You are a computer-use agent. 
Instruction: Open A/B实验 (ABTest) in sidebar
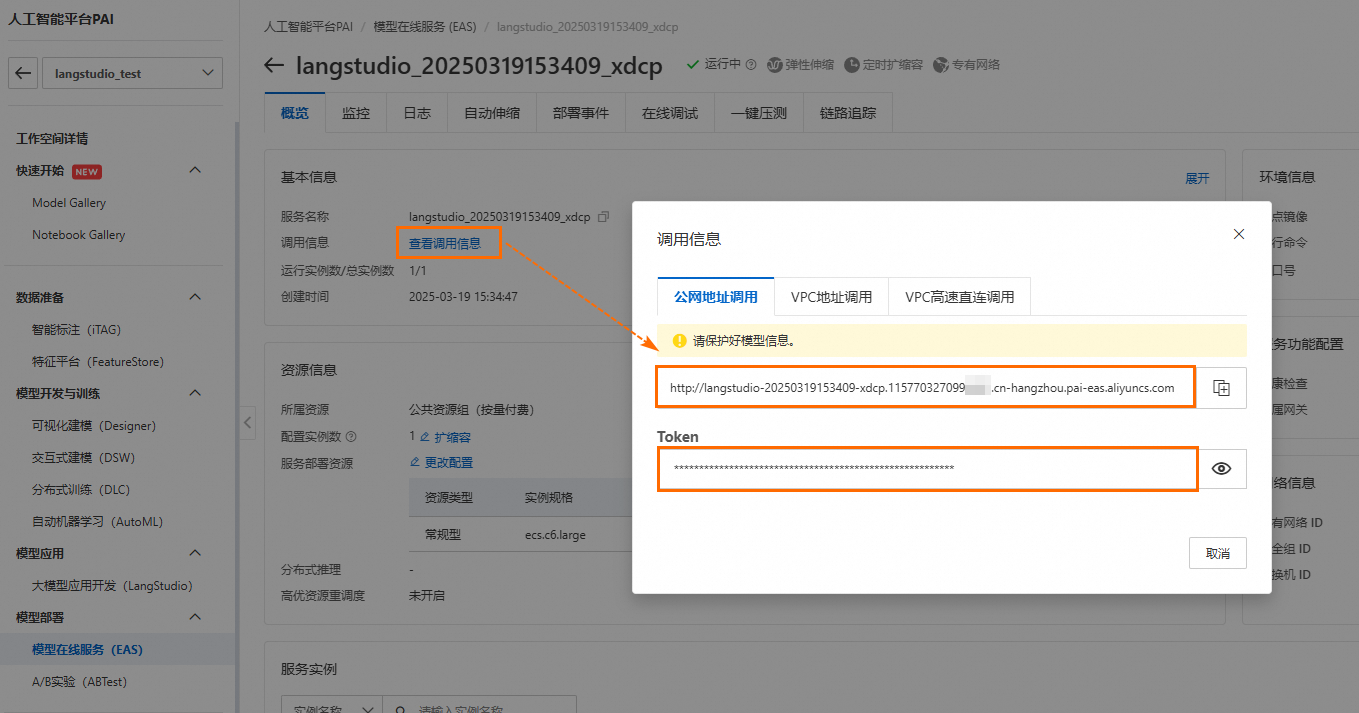(x=80, y=681)
